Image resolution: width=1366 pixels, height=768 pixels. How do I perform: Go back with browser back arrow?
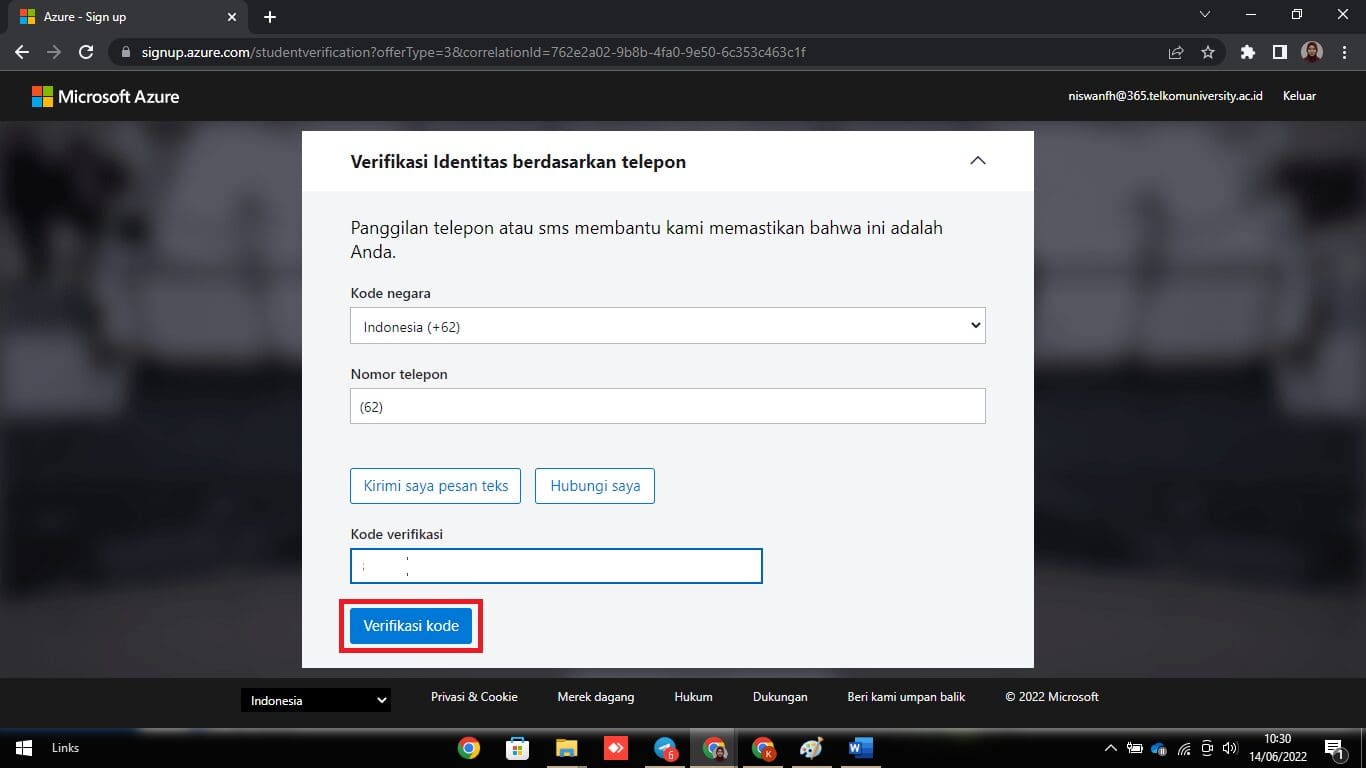point(22,52)
